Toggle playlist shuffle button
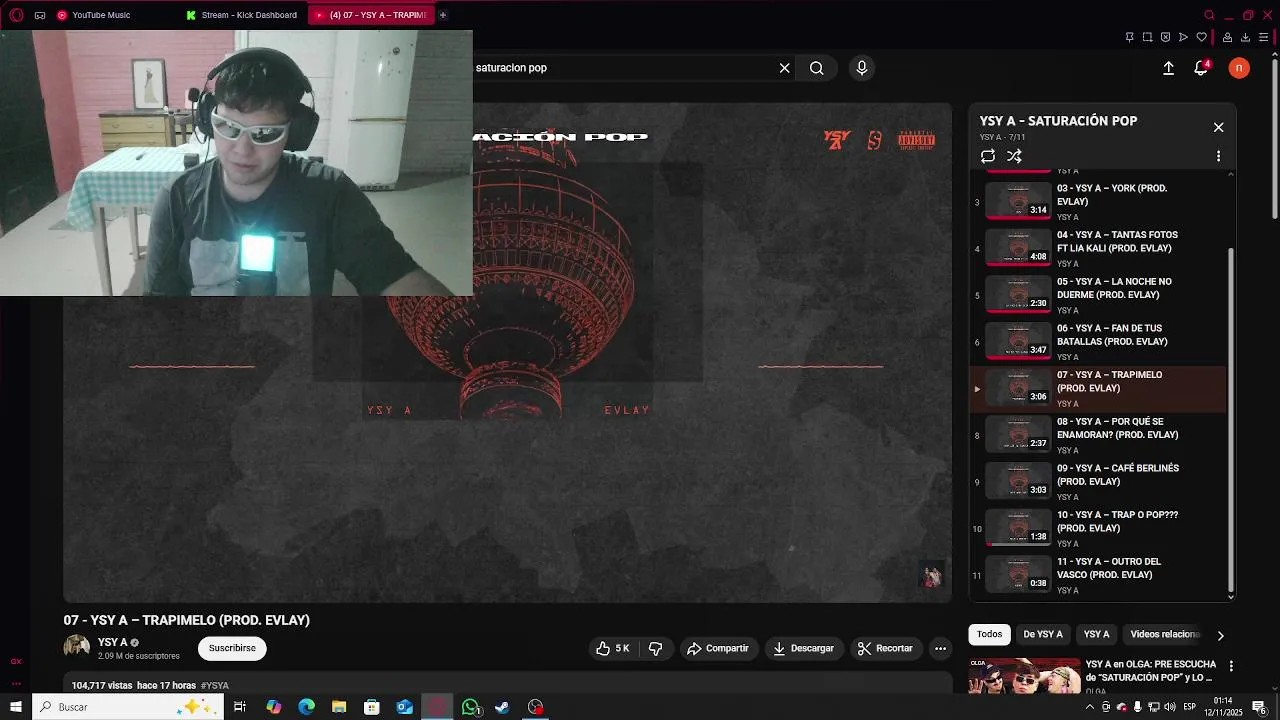Image resolution: width=1280 pixels, height=720 pixels. point(1014,156)
